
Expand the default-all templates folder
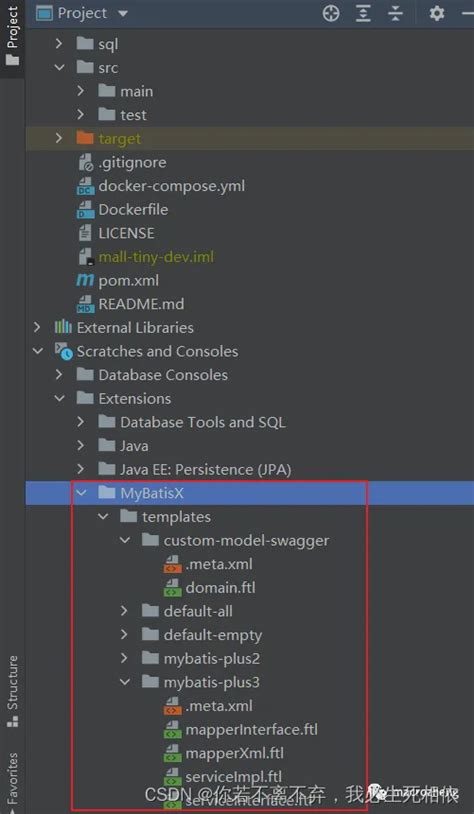[x=124, y=611]
